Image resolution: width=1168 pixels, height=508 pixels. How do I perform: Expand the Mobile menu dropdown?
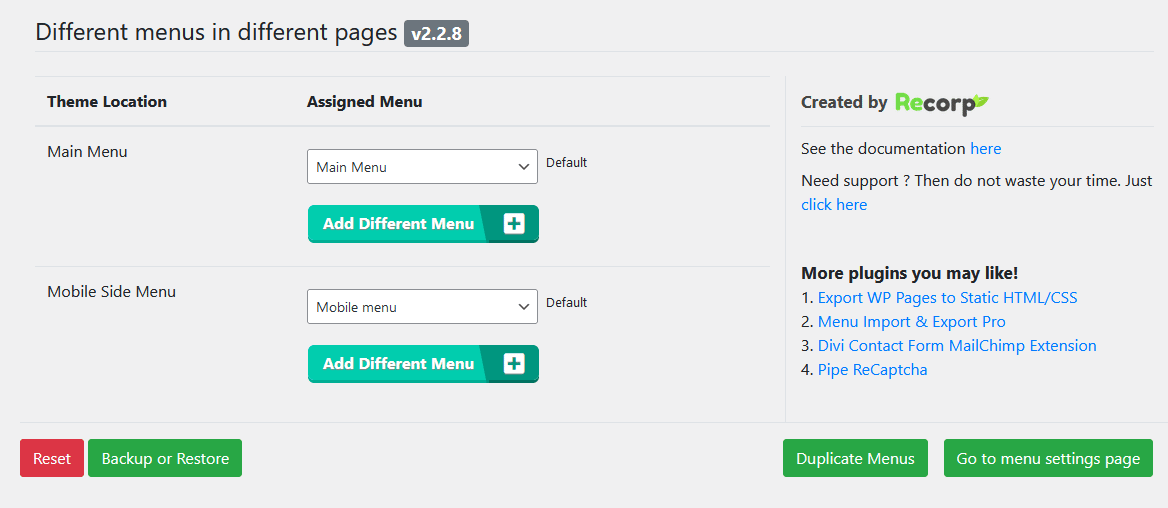422,307
